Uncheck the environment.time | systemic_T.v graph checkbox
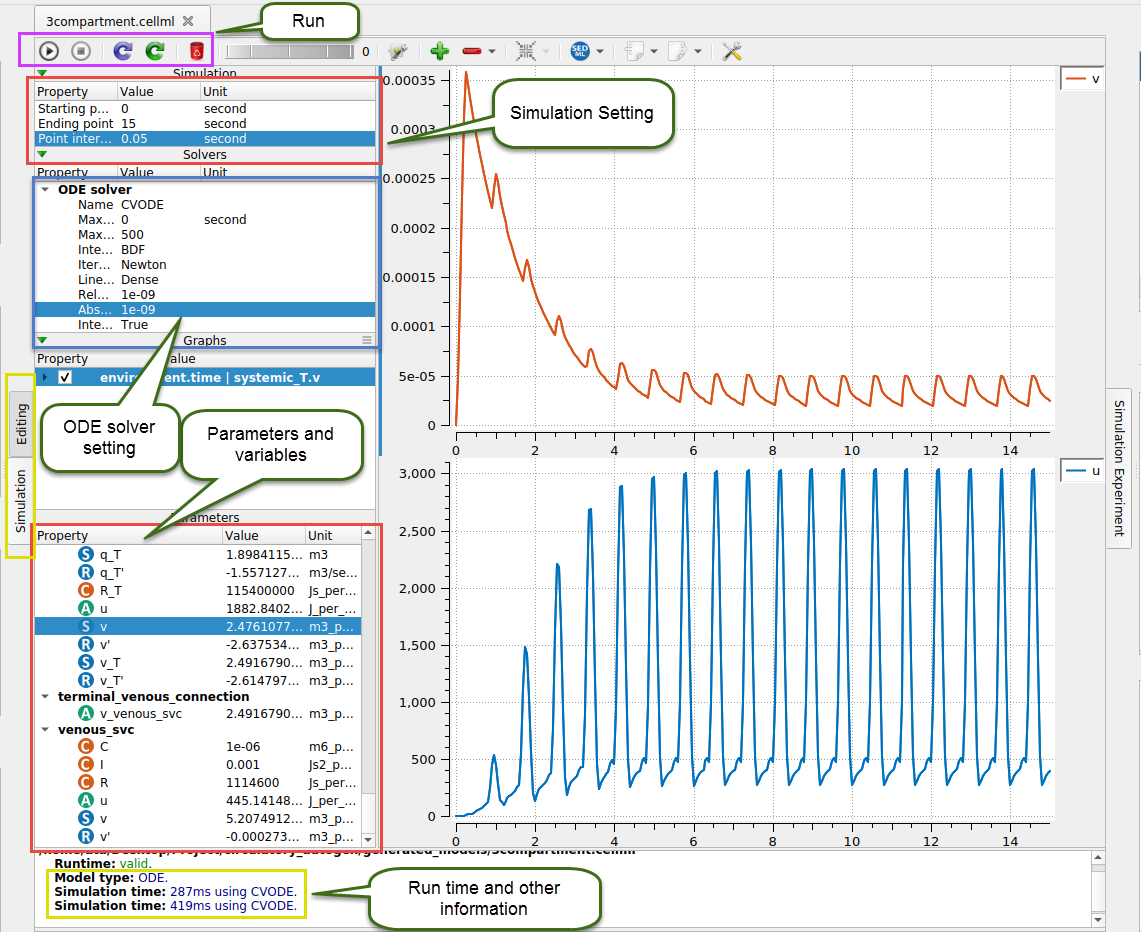 click(65, 377)
